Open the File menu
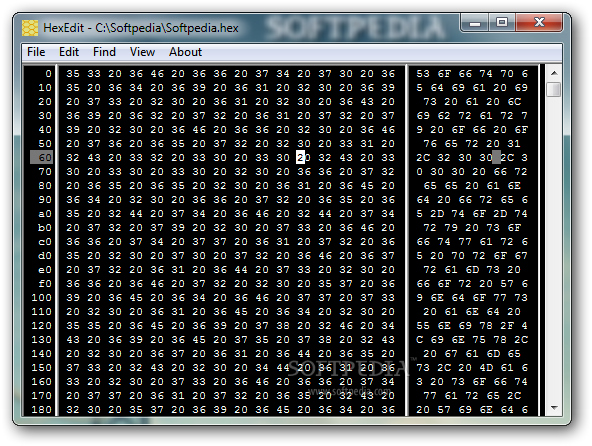The width and height of the screenshot is (592, 446). (36, 52)
